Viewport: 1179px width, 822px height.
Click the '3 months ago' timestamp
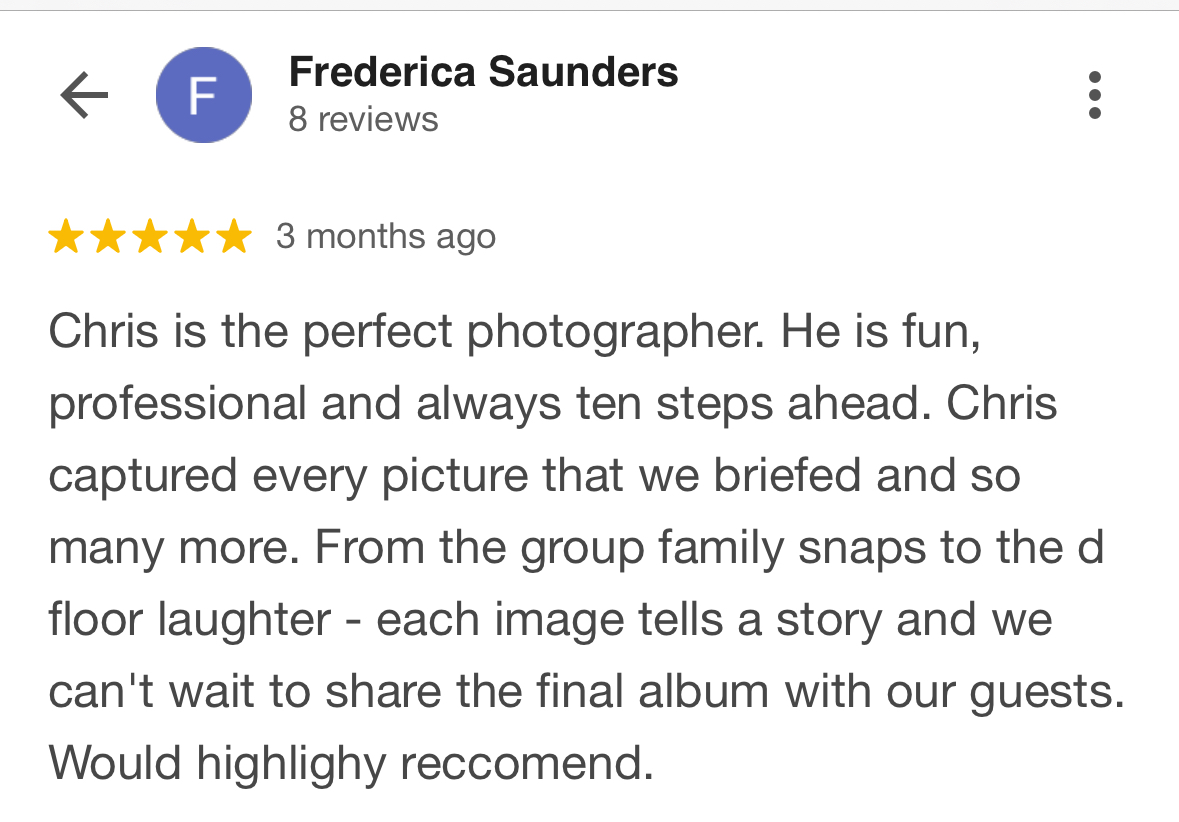coord(386,237)
